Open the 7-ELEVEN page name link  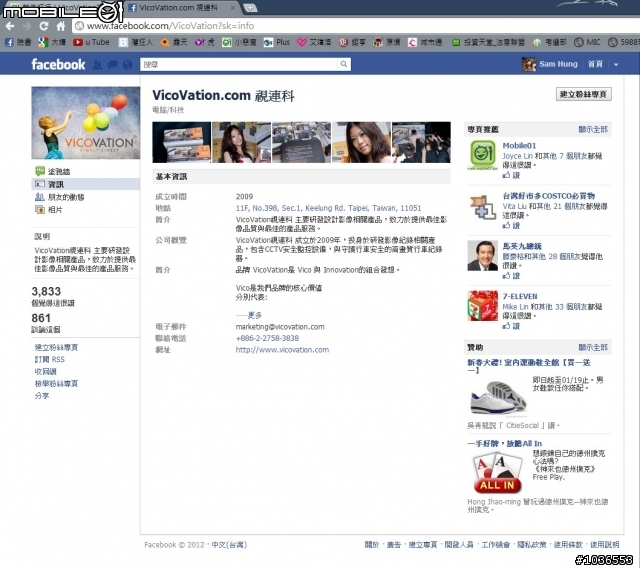point(520,297)
